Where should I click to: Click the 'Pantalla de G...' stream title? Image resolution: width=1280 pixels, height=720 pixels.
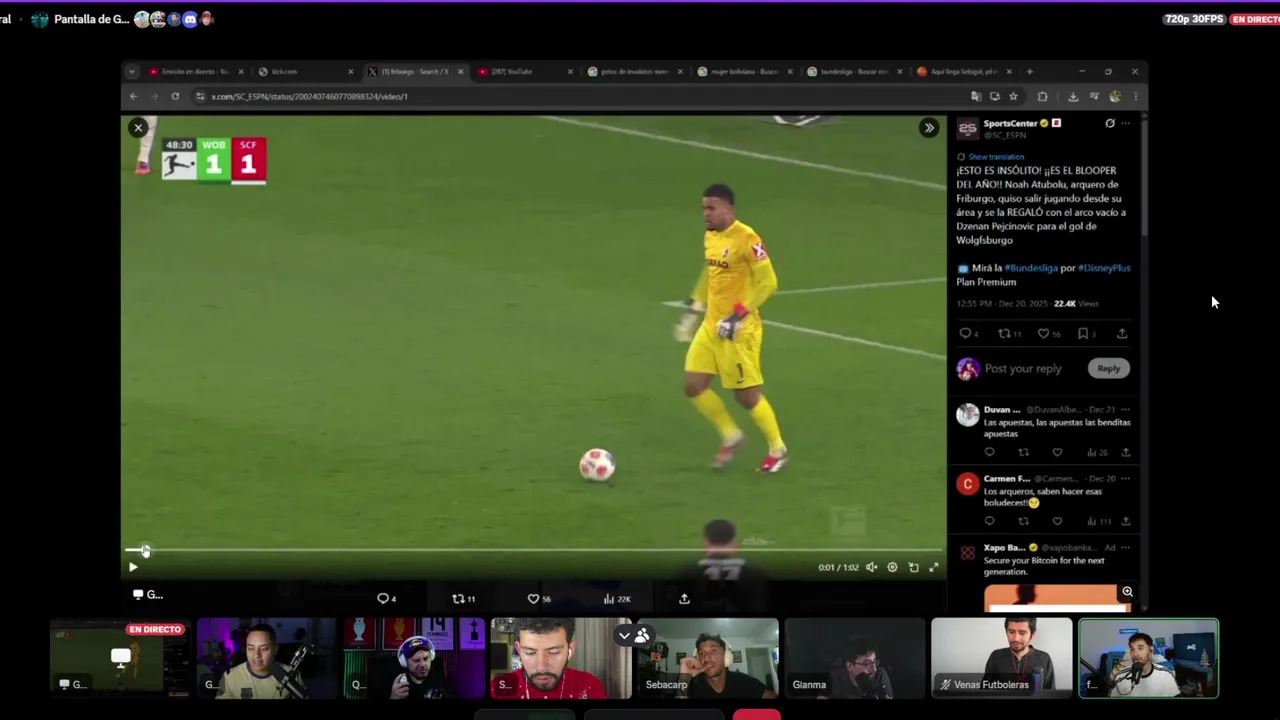[91, 19]
